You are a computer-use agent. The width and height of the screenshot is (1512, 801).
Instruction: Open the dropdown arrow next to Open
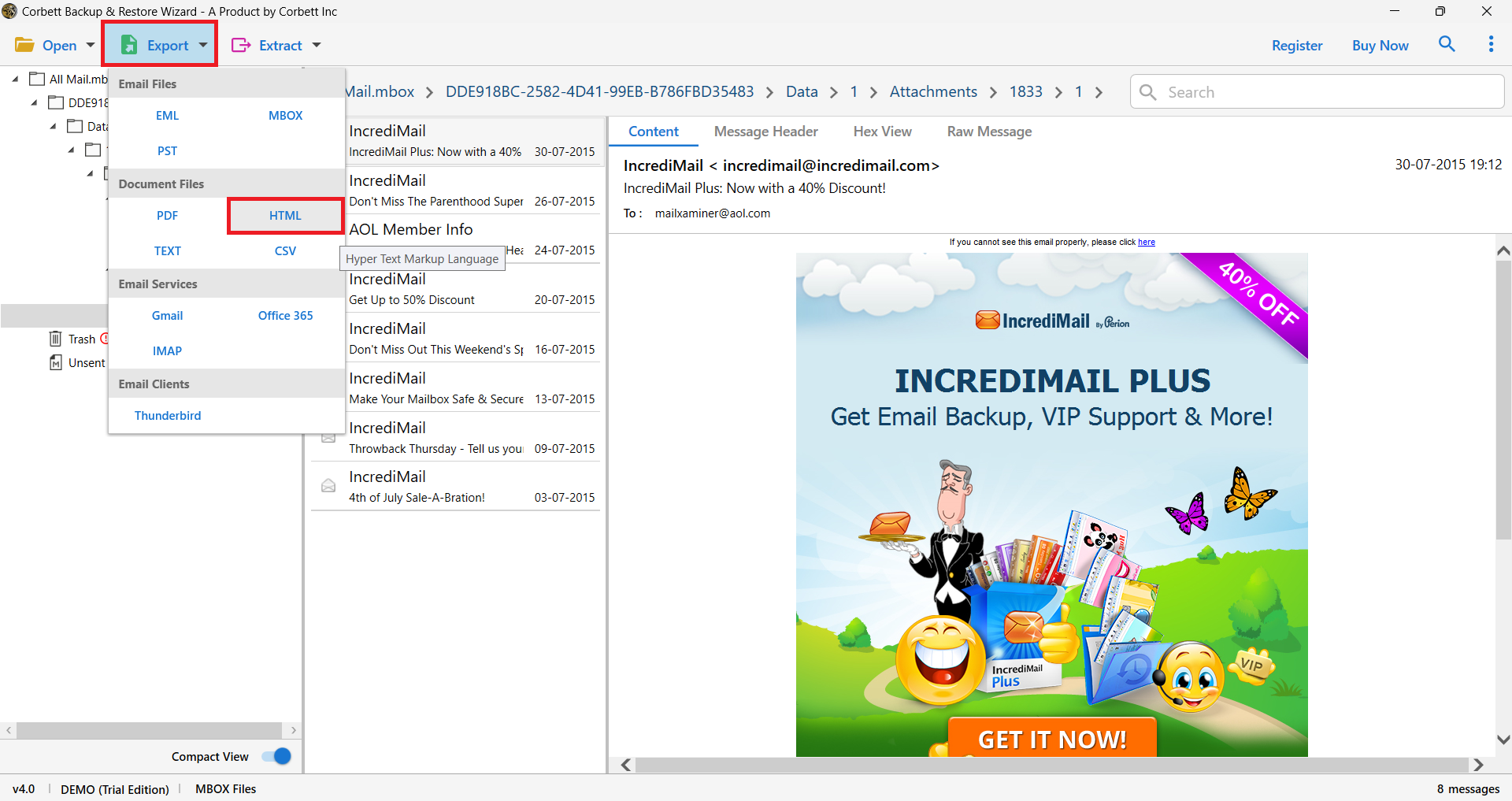(91, 45)
